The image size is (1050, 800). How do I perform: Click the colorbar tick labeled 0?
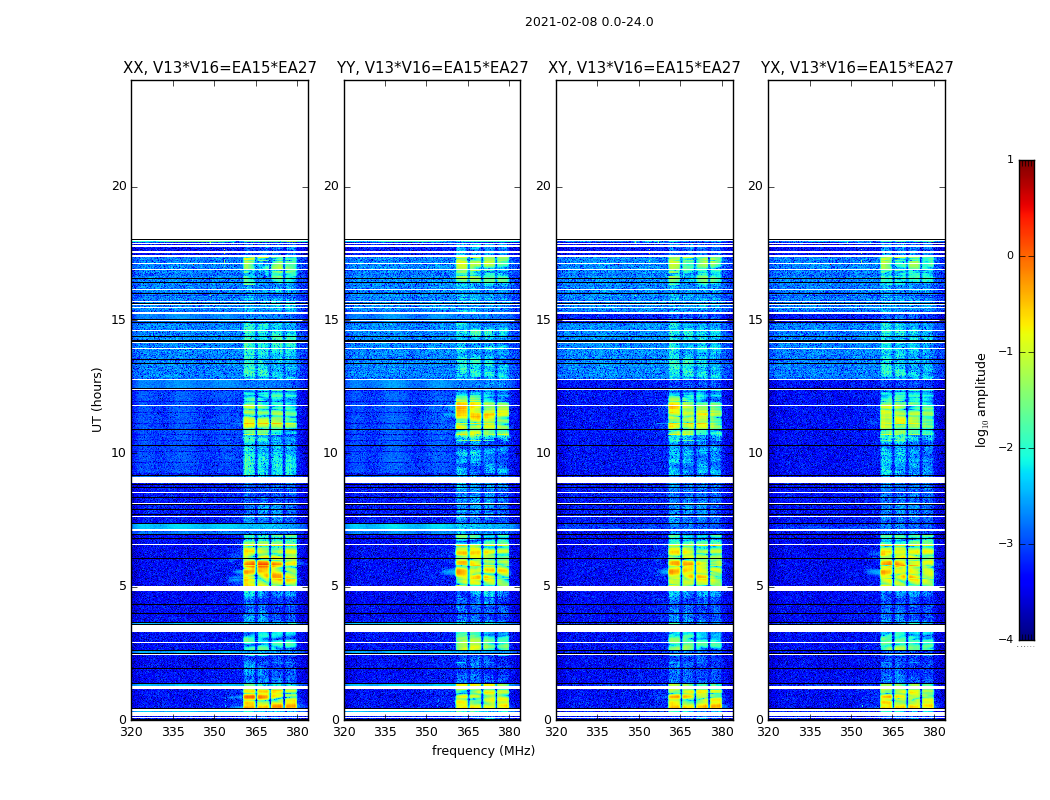point(1010,256)
